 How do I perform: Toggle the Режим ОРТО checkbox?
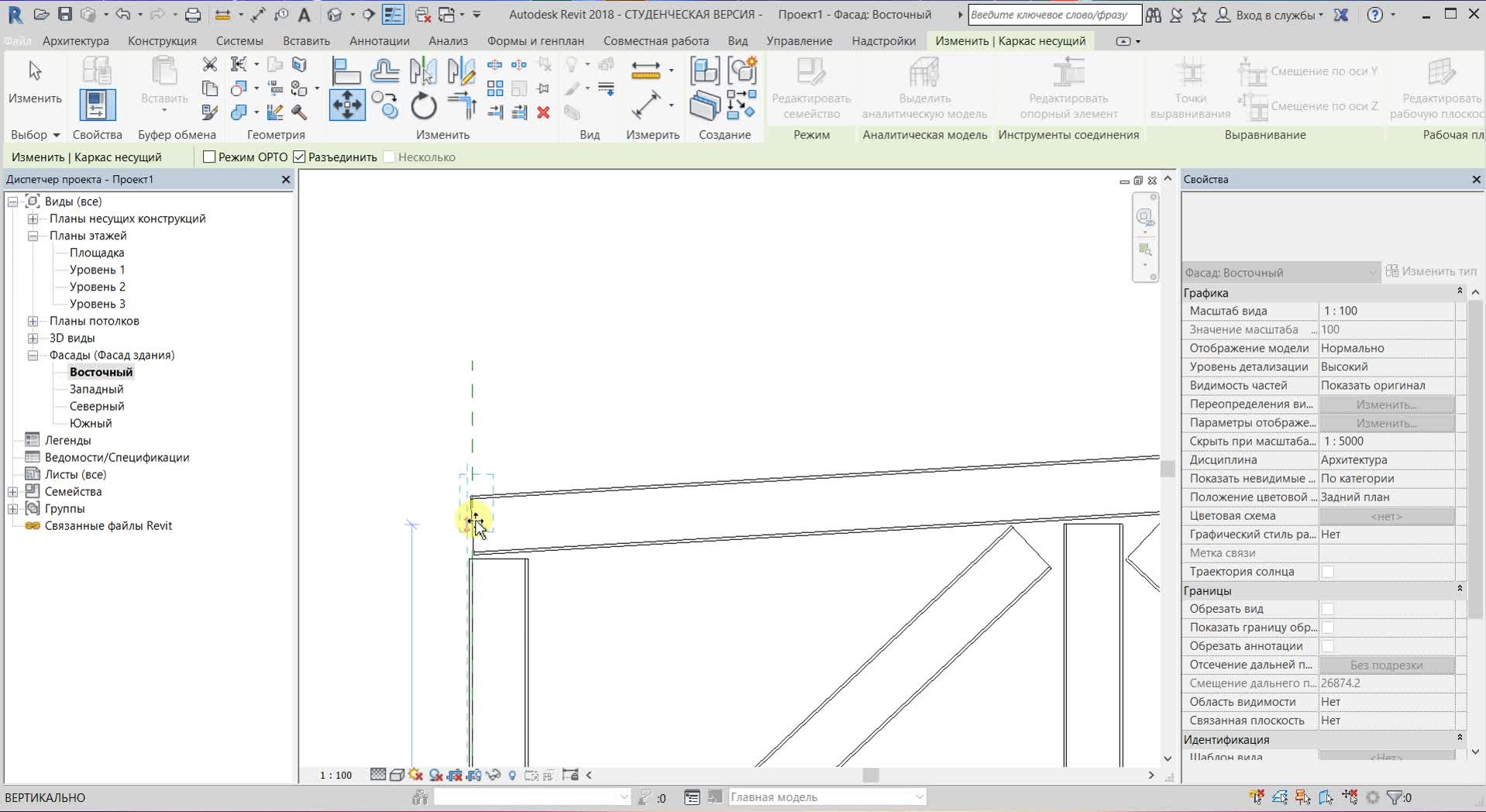click(x=209, y=157)
